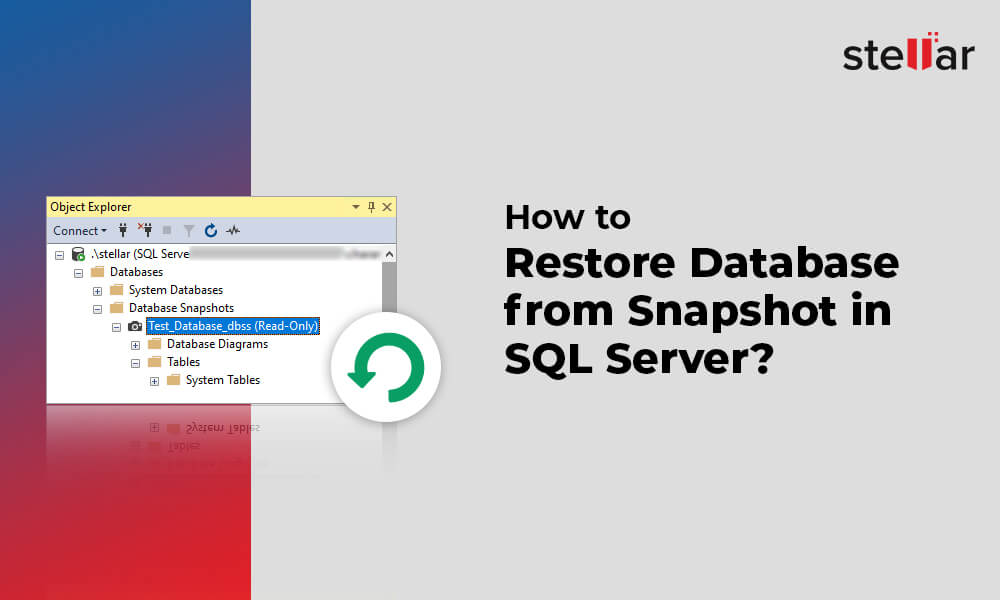This screenshot has height=600, width=1000.
Task: Open the Connect dropdown menu
Action: pyautogui.click(x=80, y=231)
